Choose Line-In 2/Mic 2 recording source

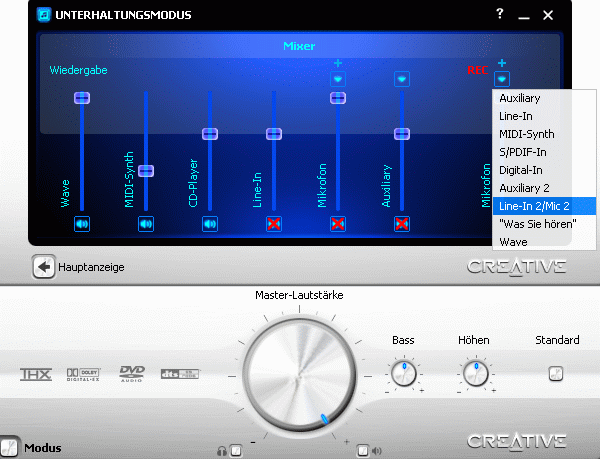tap(544, 206)
